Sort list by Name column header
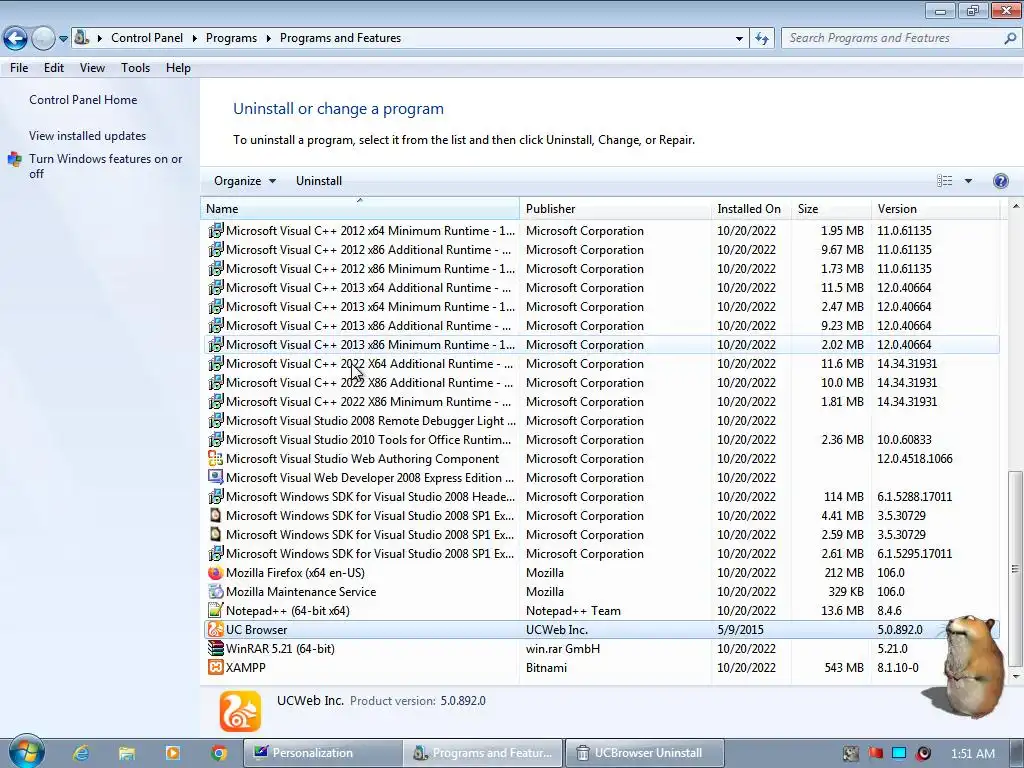The height and width of the screenshot is (768, 1024). tap(360, 209)
